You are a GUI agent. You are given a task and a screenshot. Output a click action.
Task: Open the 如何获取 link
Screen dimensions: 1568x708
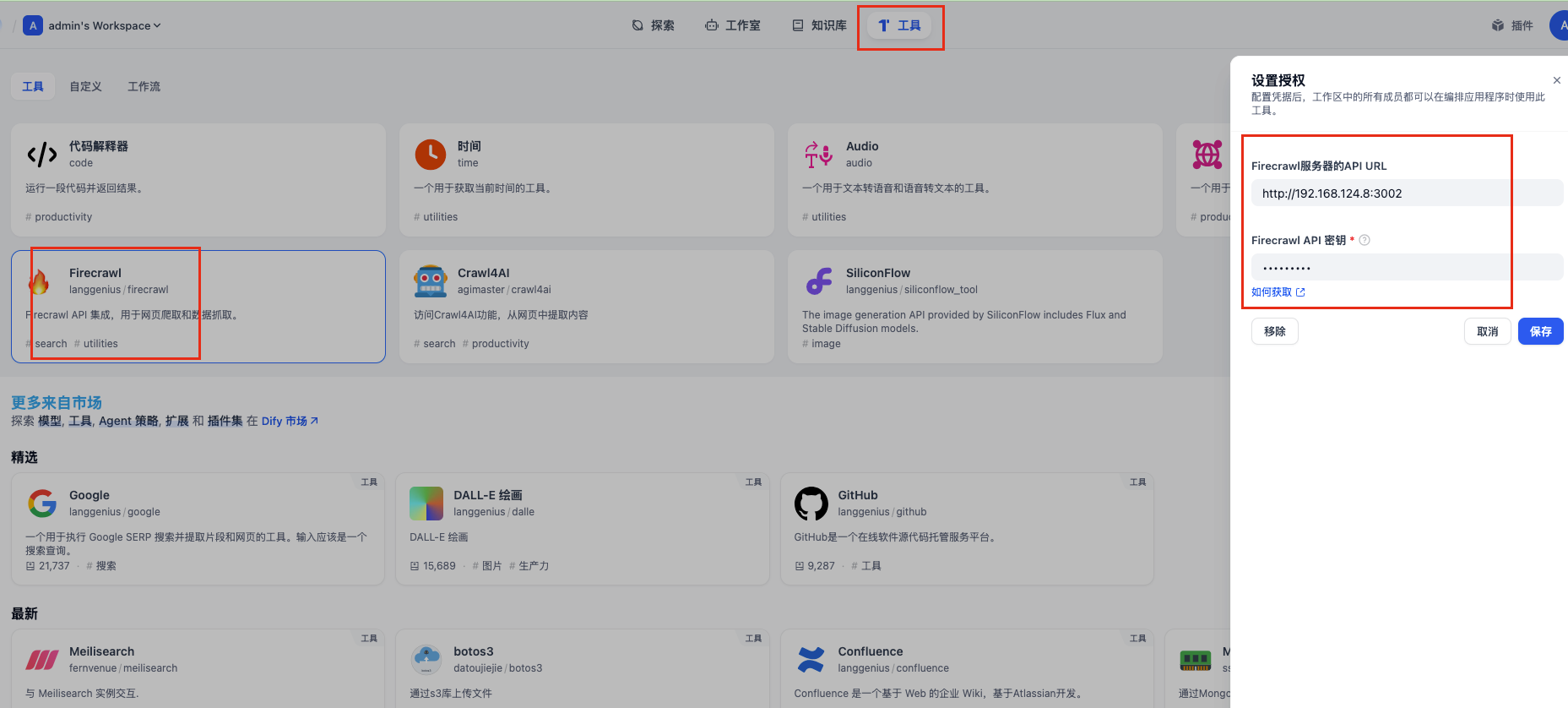coord(1278,292)
